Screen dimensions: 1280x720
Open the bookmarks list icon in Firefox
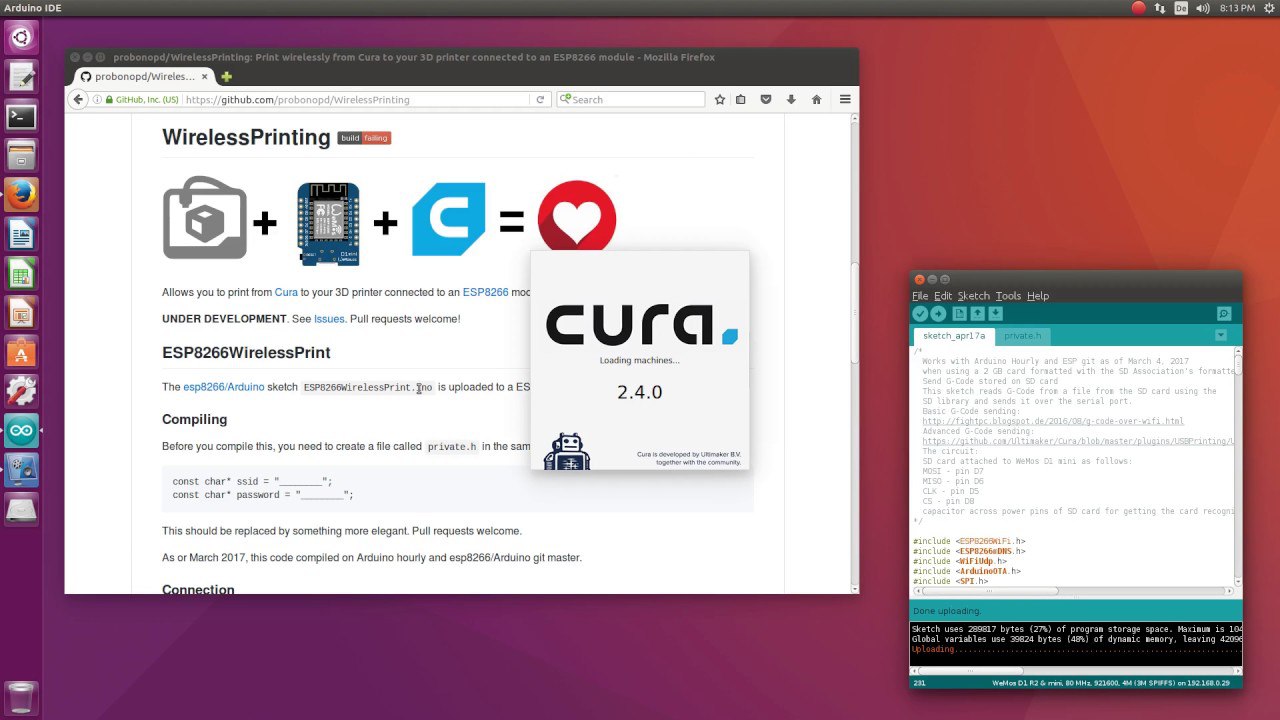coord(741,99)
